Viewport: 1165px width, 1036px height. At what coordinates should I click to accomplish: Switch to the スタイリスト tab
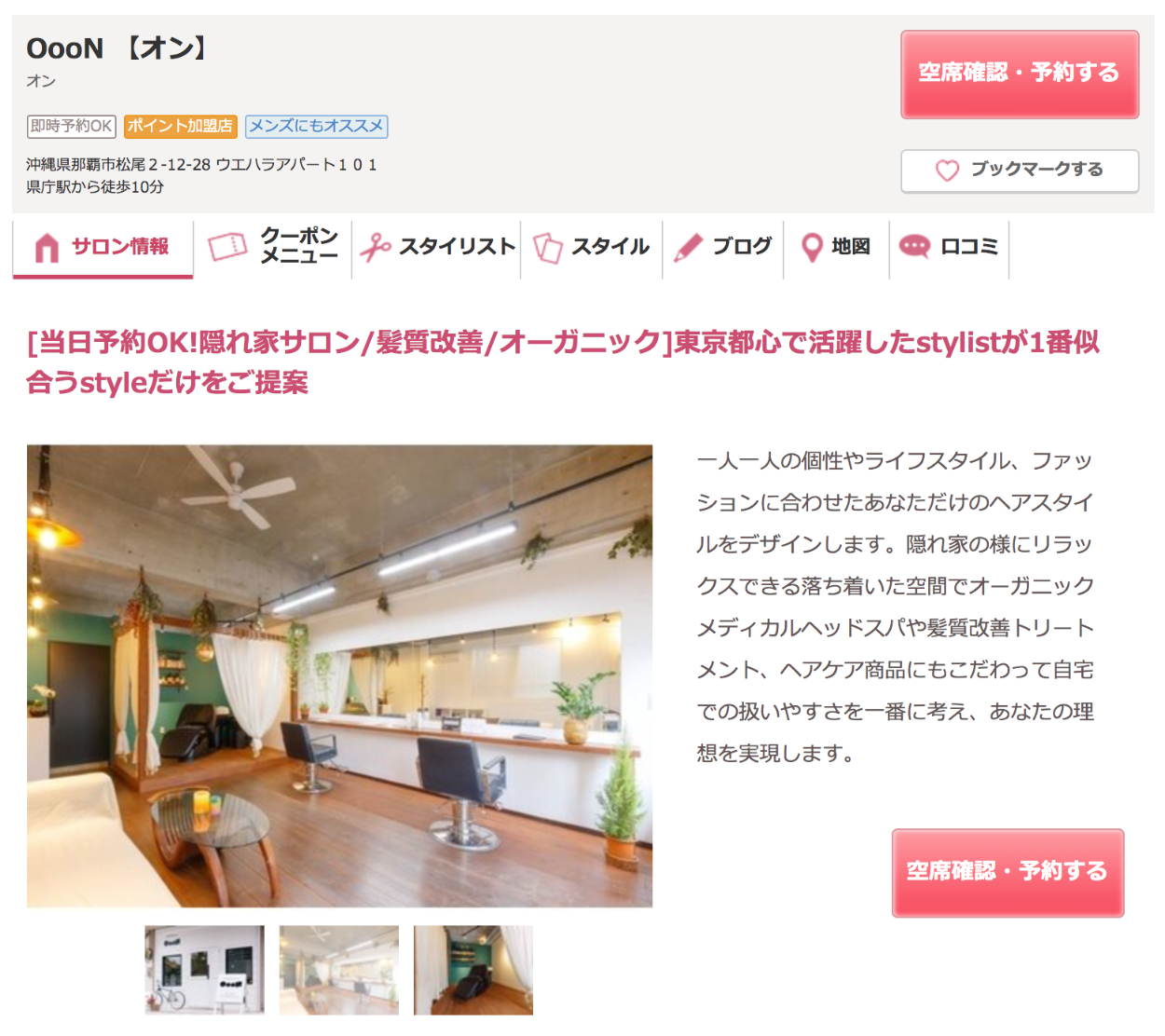436,247
